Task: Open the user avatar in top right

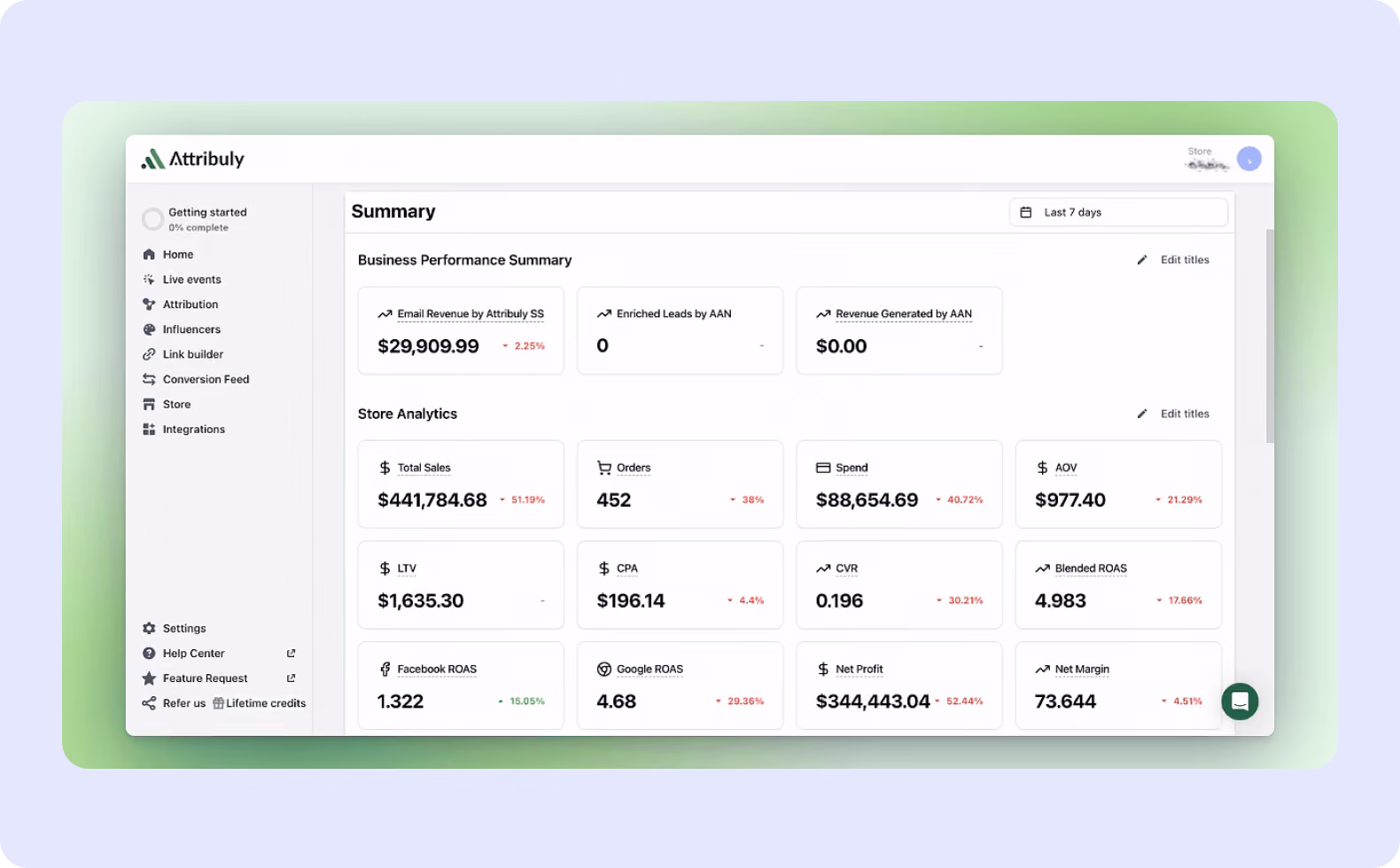Action: [1248, 159]
